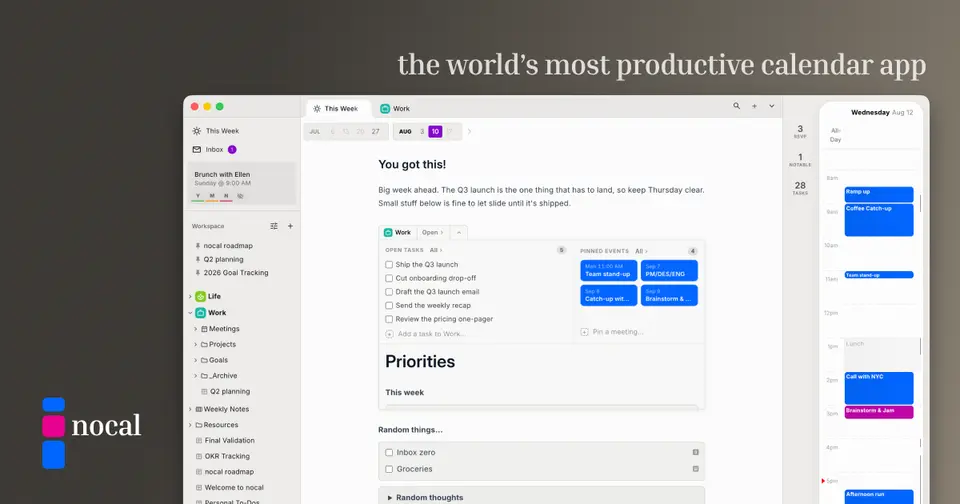This screenshot has height=504, width=960.
Task: Mark Draft the Q3 launch email done
Action: [x=389, y=292]
